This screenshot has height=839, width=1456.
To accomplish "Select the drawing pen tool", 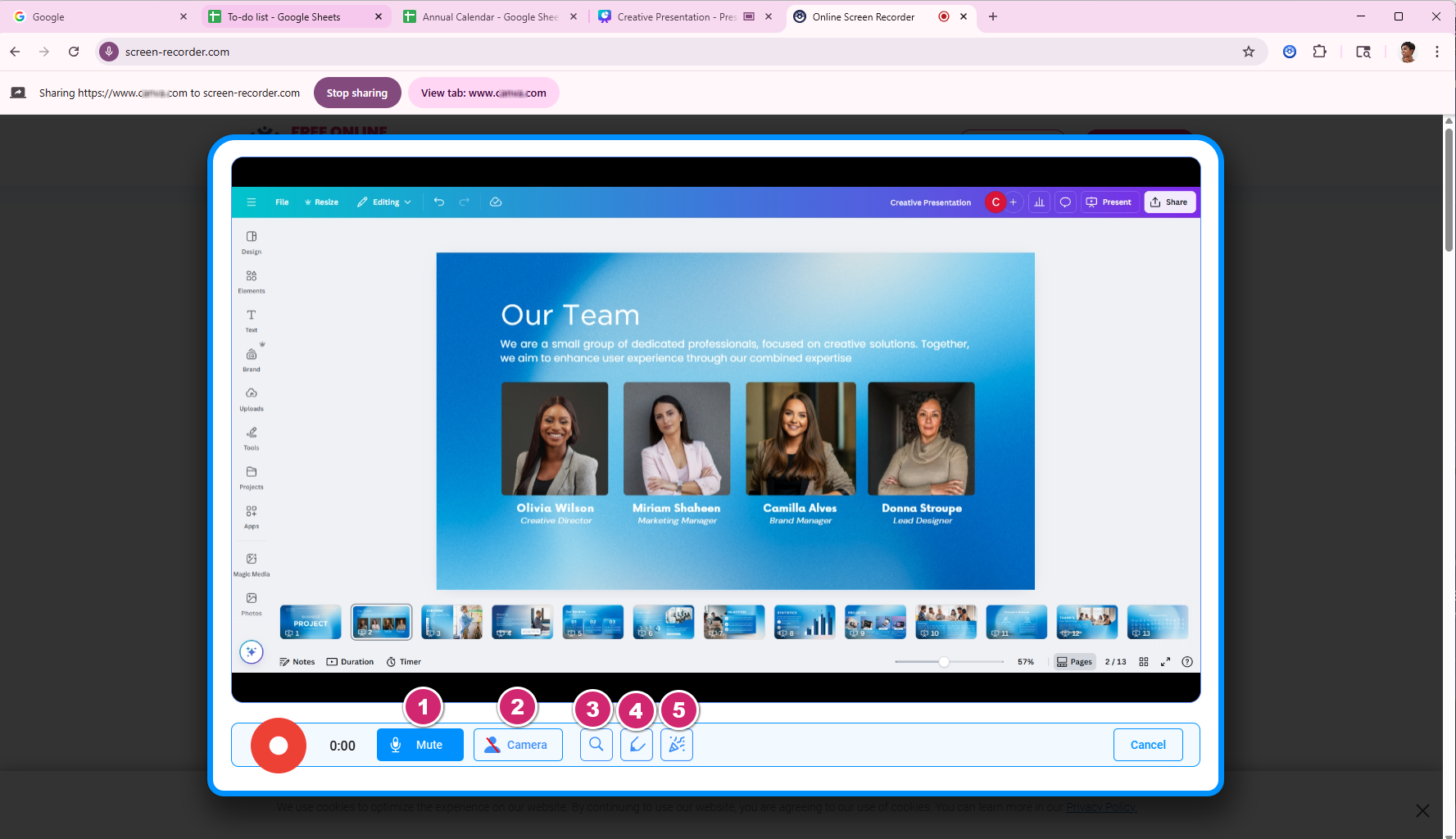I will [x=637, y=745].
